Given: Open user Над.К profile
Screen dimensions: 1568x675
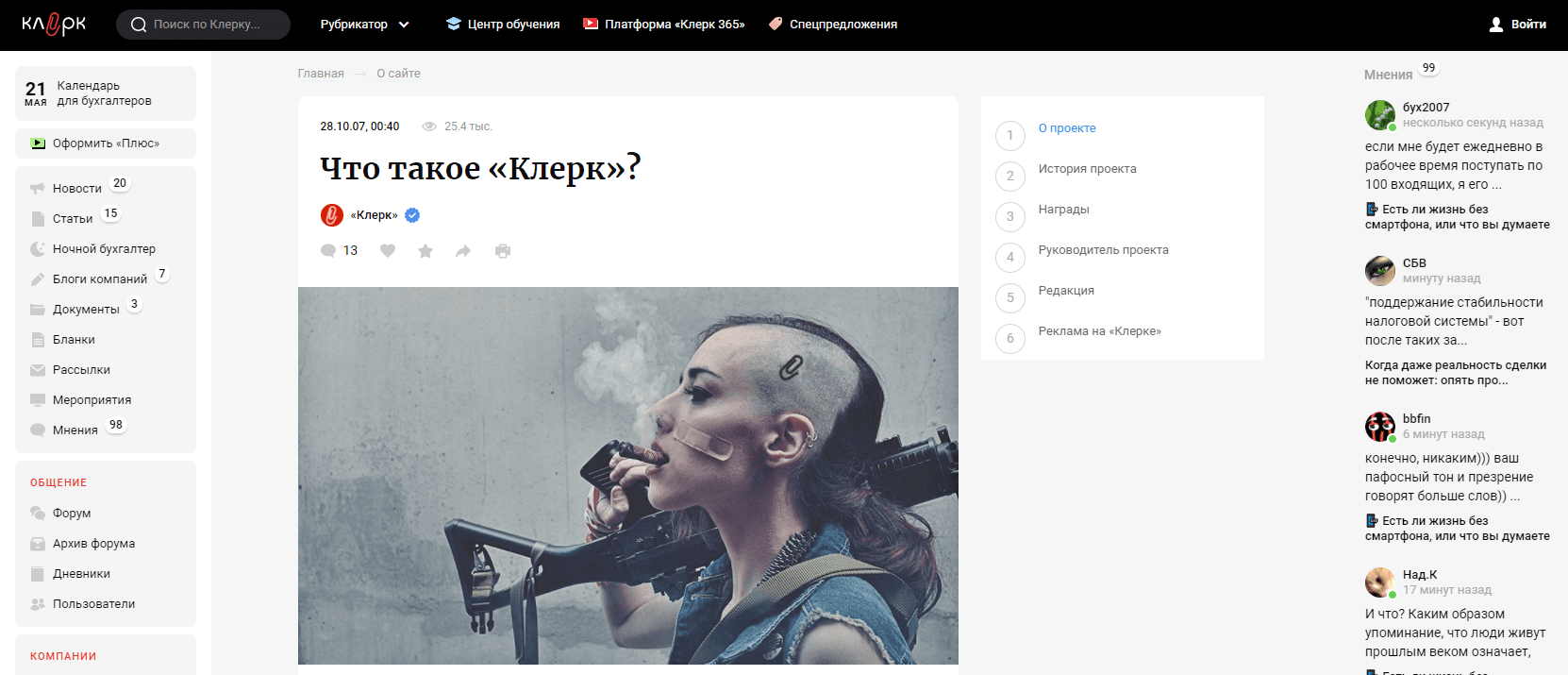Looking at the screenshot, I should click(x=1420, y=575).
